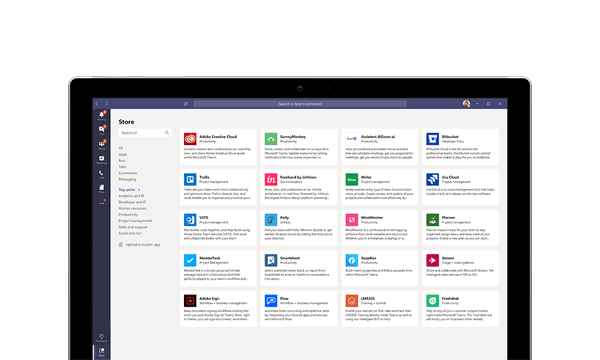Click the Planner card title
Viewport: 600px width, 360px height.
pyautogui.click(x=448, y=218)
